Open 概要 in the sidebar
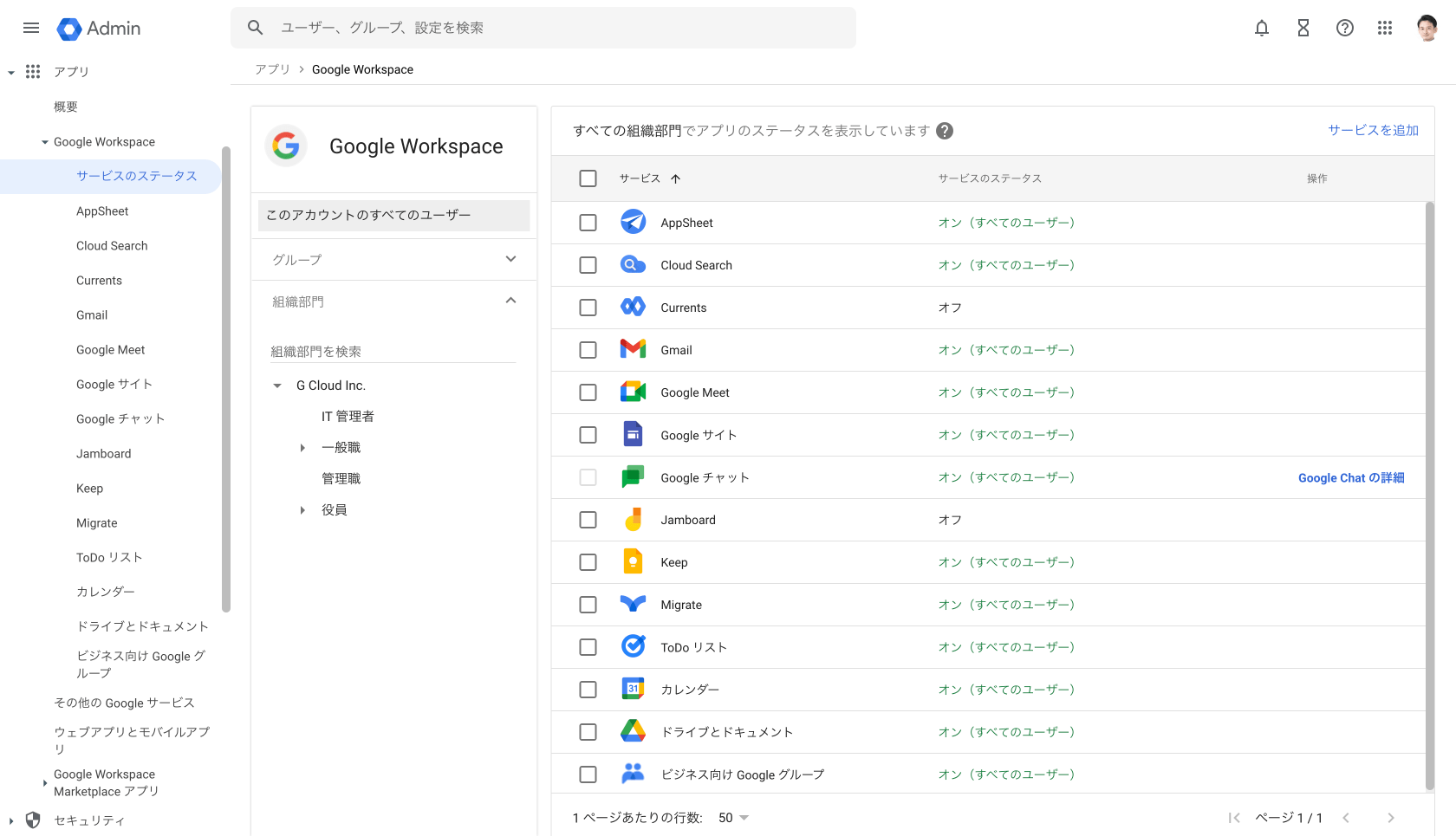The height and width of the screenshot is (836, 1456). [x=66, y=107]
